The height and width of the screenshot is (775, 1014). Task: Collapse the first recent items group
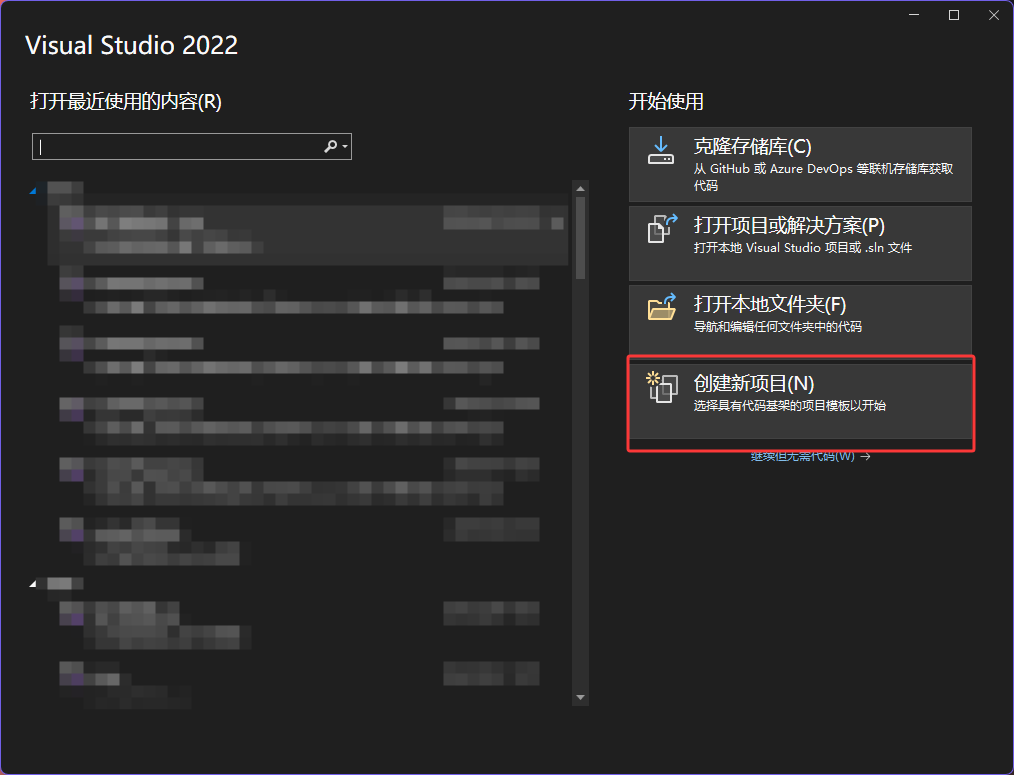click(33, 190)
